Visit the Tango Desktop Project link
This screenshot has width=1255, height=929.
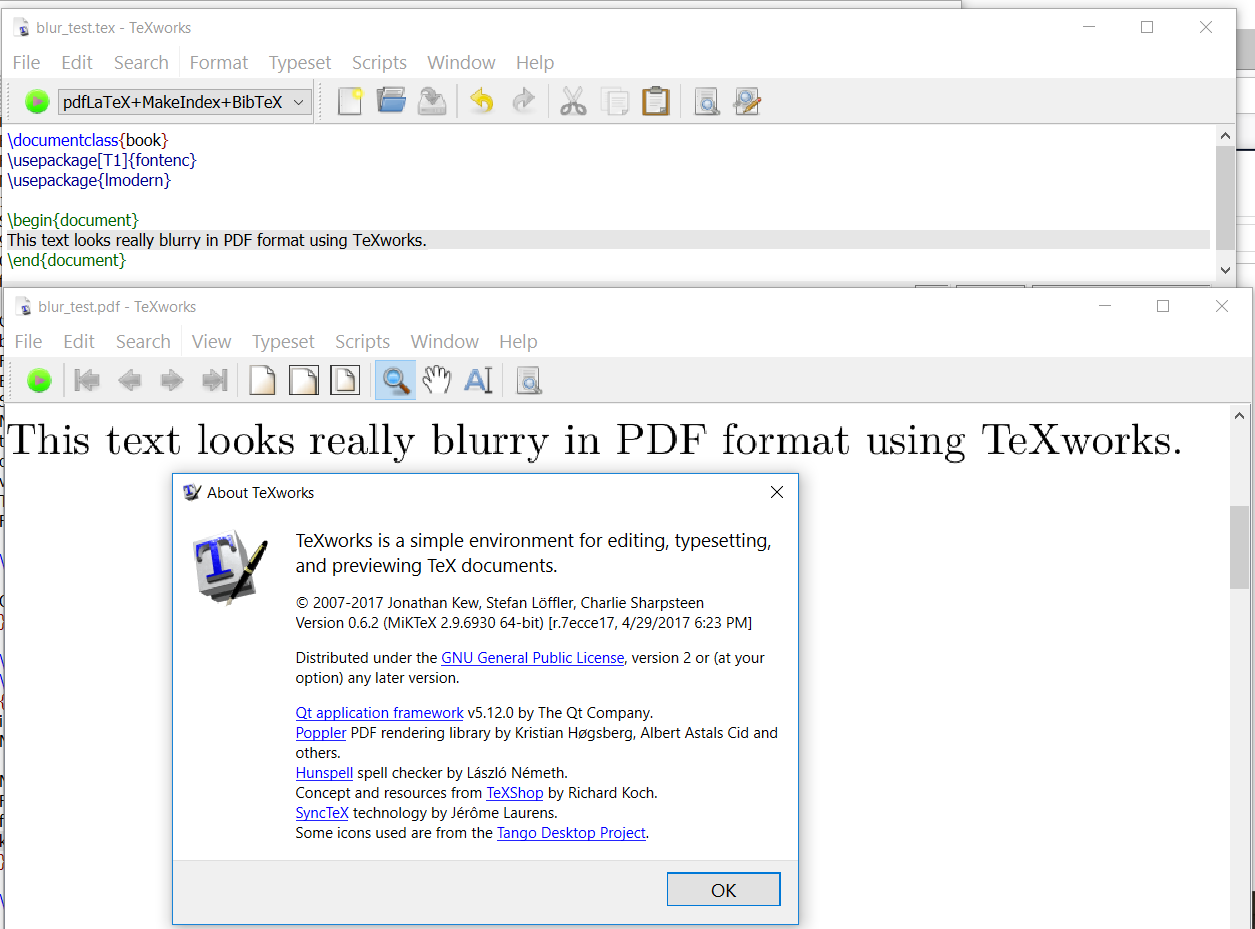(572, 833)
